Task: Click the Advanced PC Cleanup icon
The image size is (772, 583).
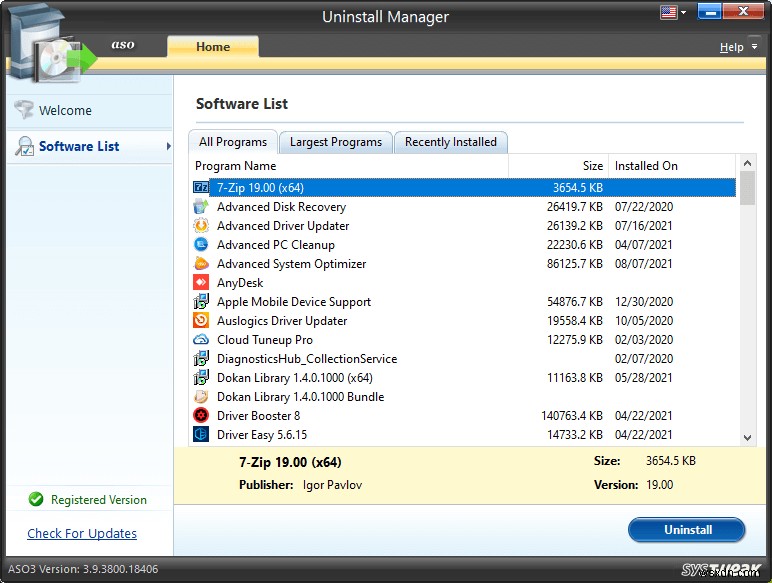Action: [200, 245]
